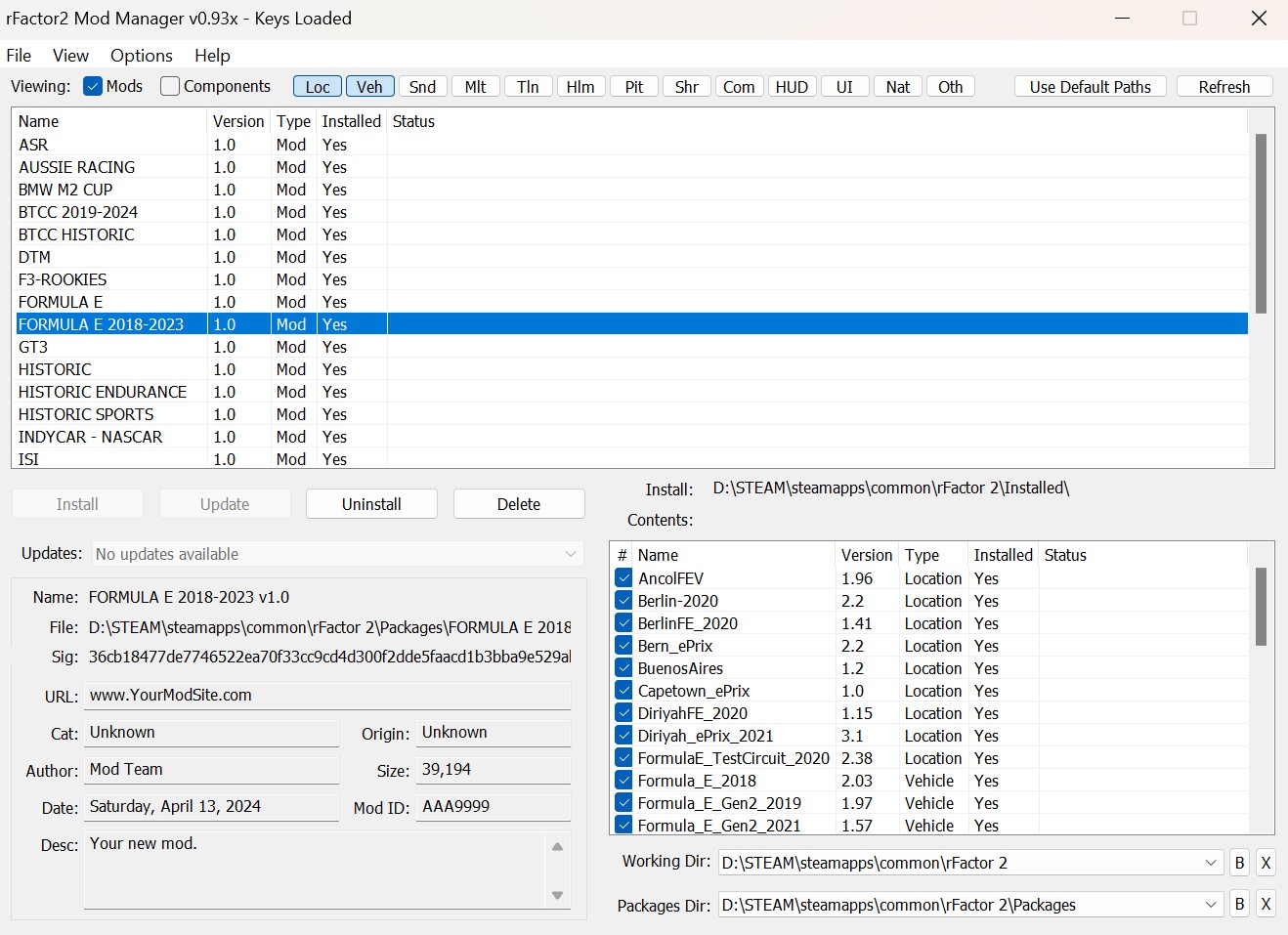Toggle the Snd filter button
Screen dimensions: 1288x935
pos(423,87)
